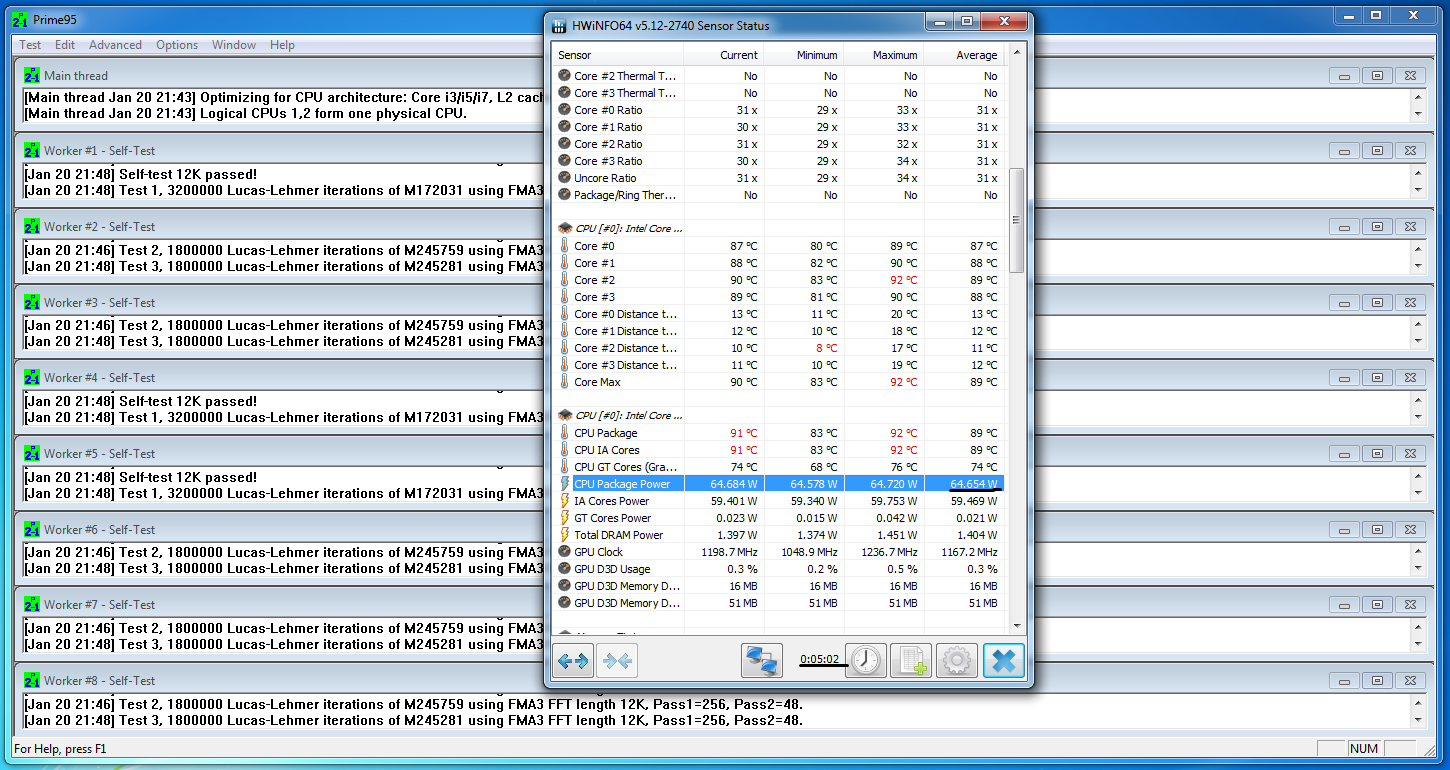Click the Maximum column header
Screen dimensions: 1450x770
[884, 55]
